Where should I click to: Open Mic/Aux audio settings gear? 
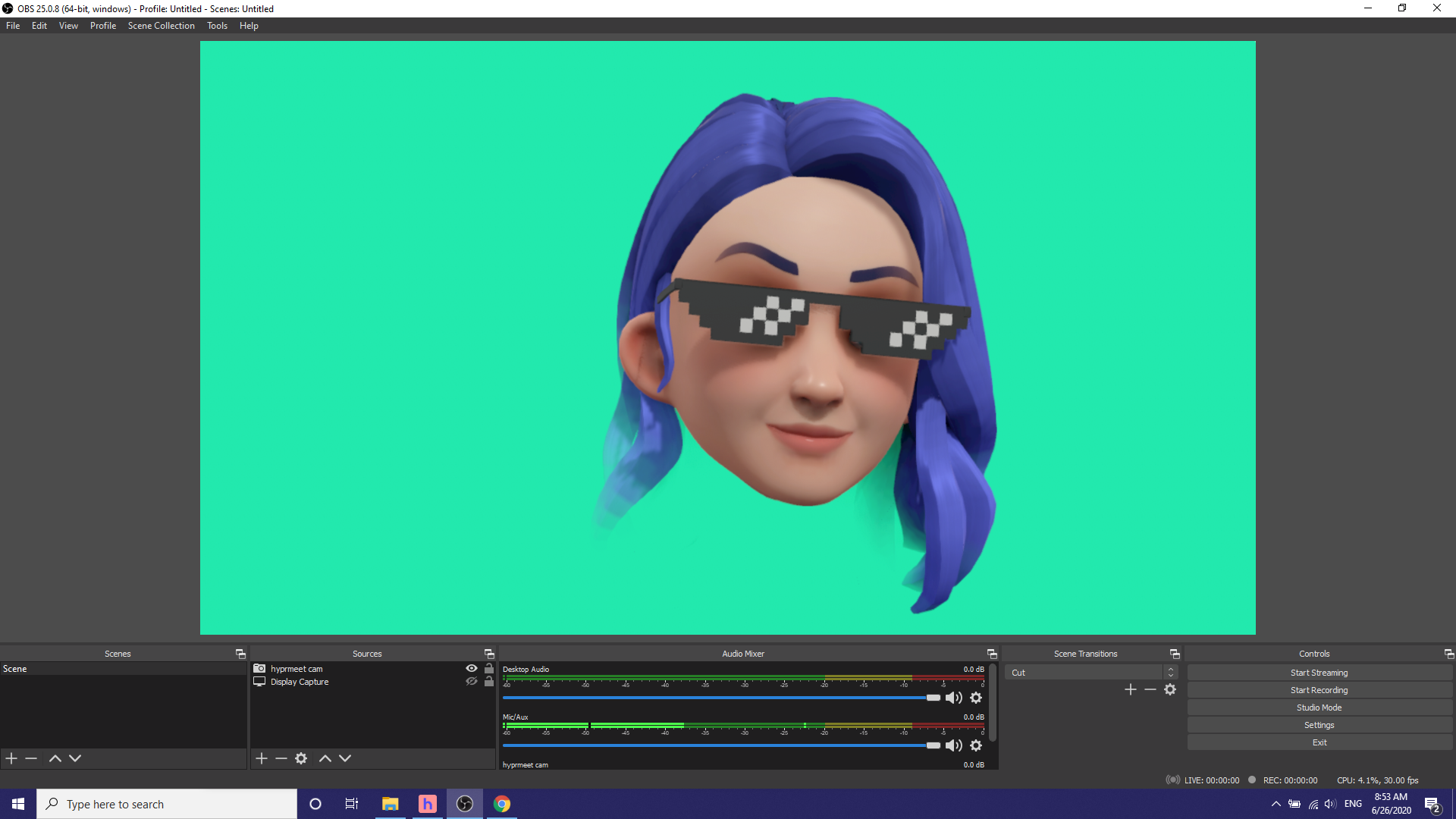point(976,745)
